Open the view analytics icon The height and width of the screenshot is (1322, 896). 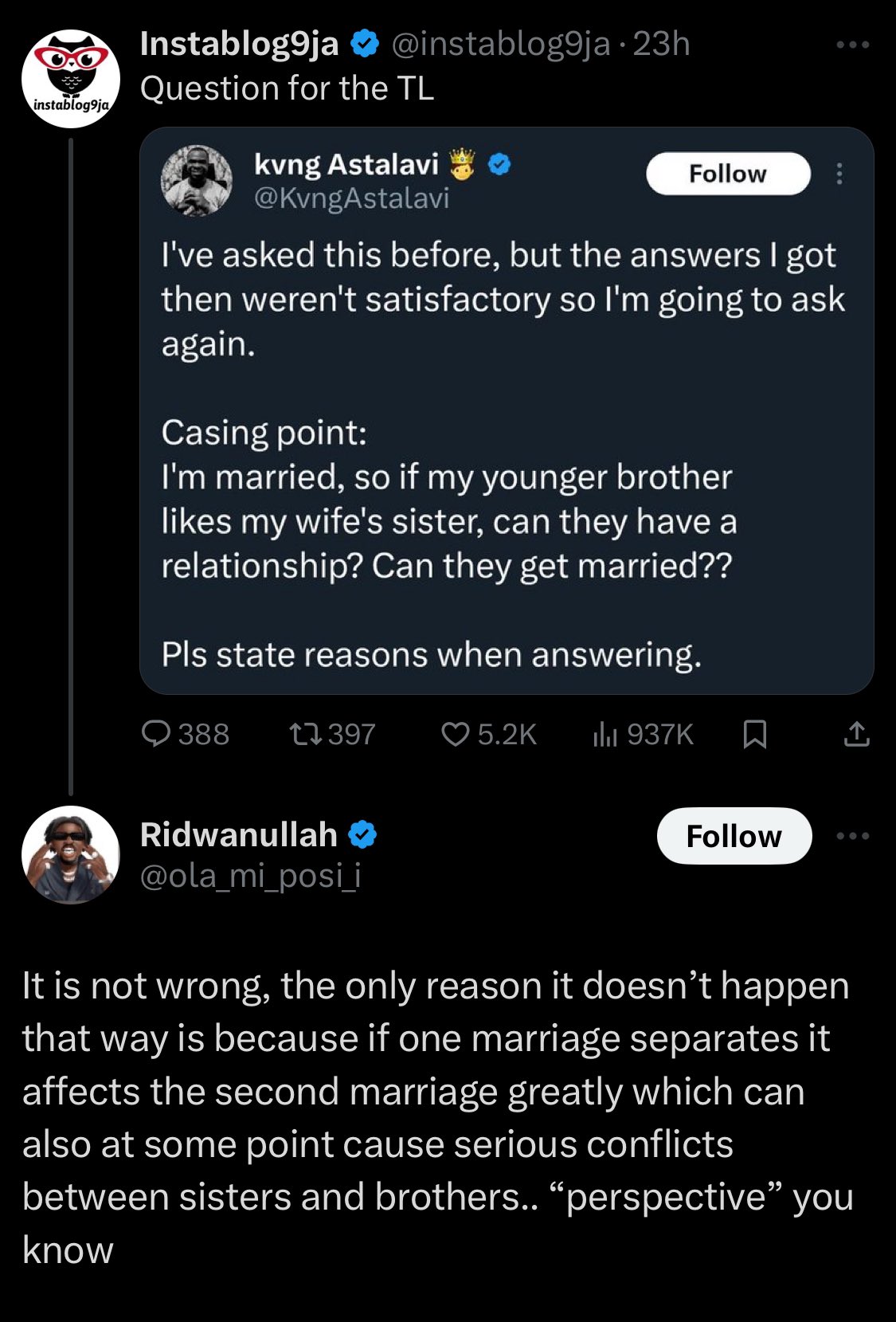[x=605, y=734]
